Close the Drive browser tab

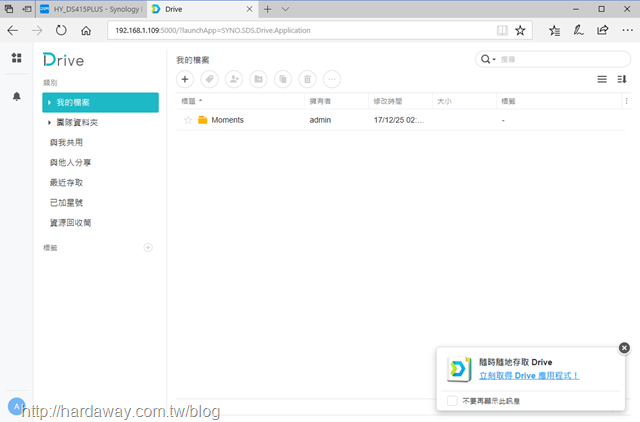pos(249,9)
